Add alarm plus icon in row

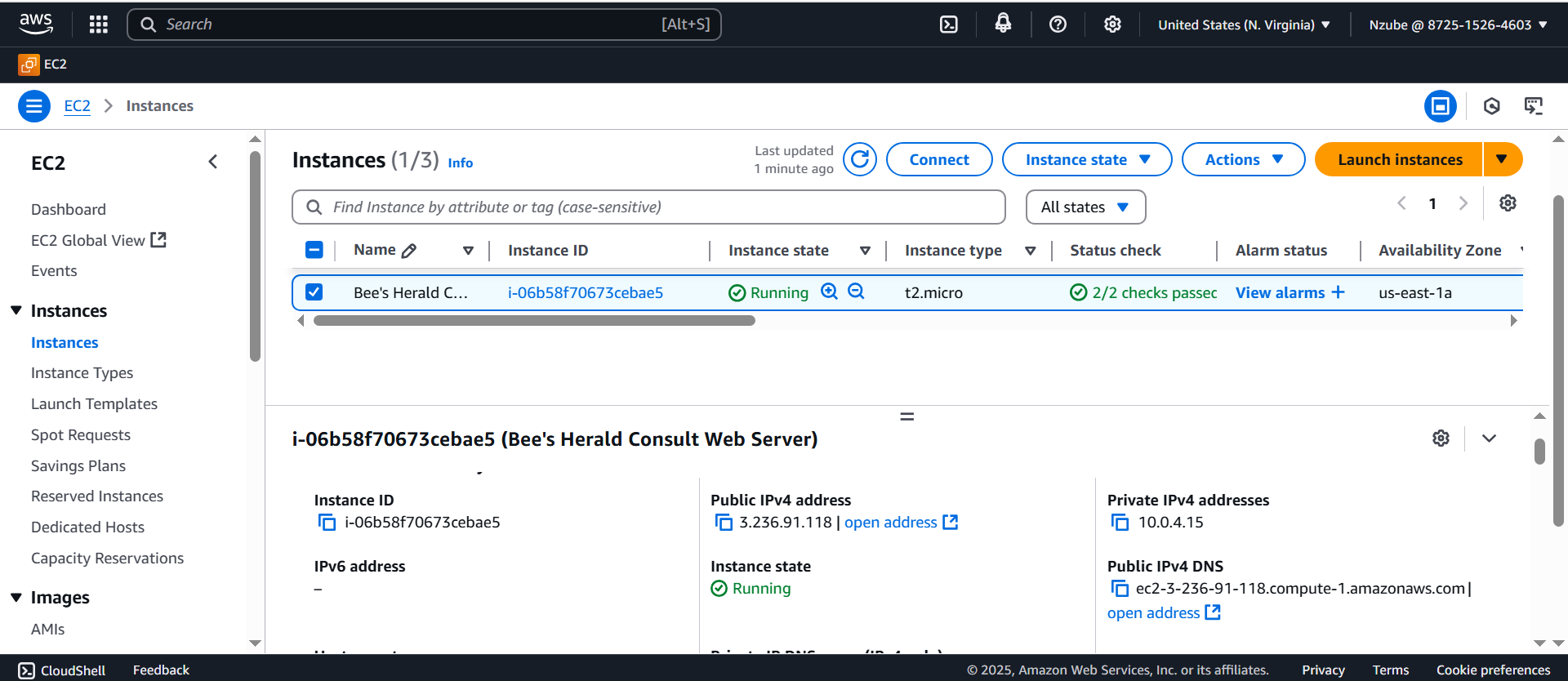click(x=1338, y=292)
